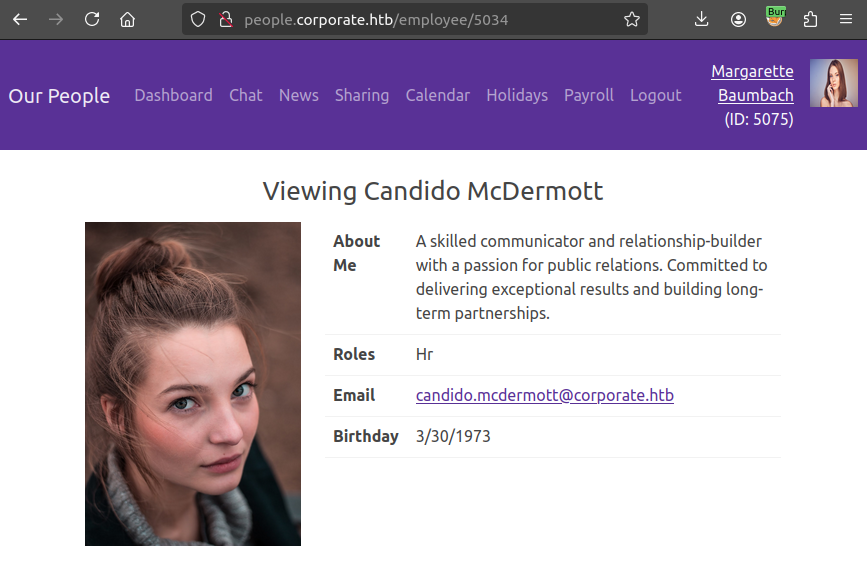Open the Sharing nav item
The height and width of the screenshot is (569, 867).
pos(362,95)
